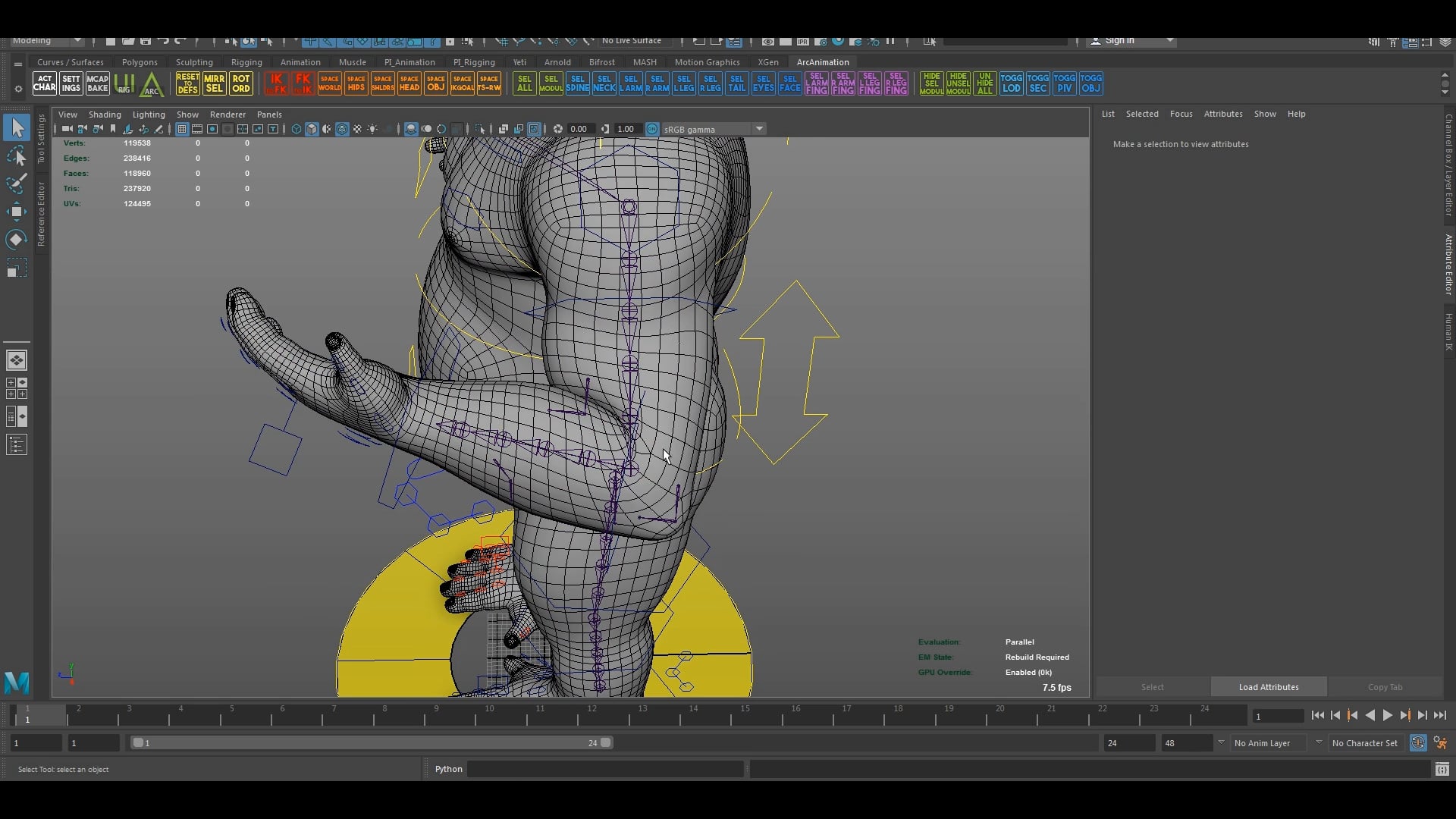Open the playback speed dropdown arrow
This screenshot has height=819, width=1456.
coord(1221,743)
